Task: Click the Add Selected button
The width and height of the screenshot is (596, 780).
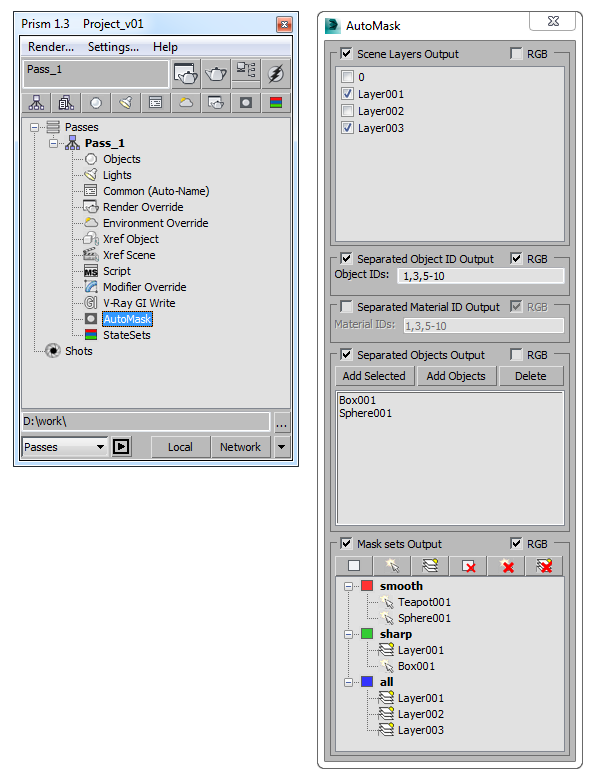Action: tap(374, 376)
